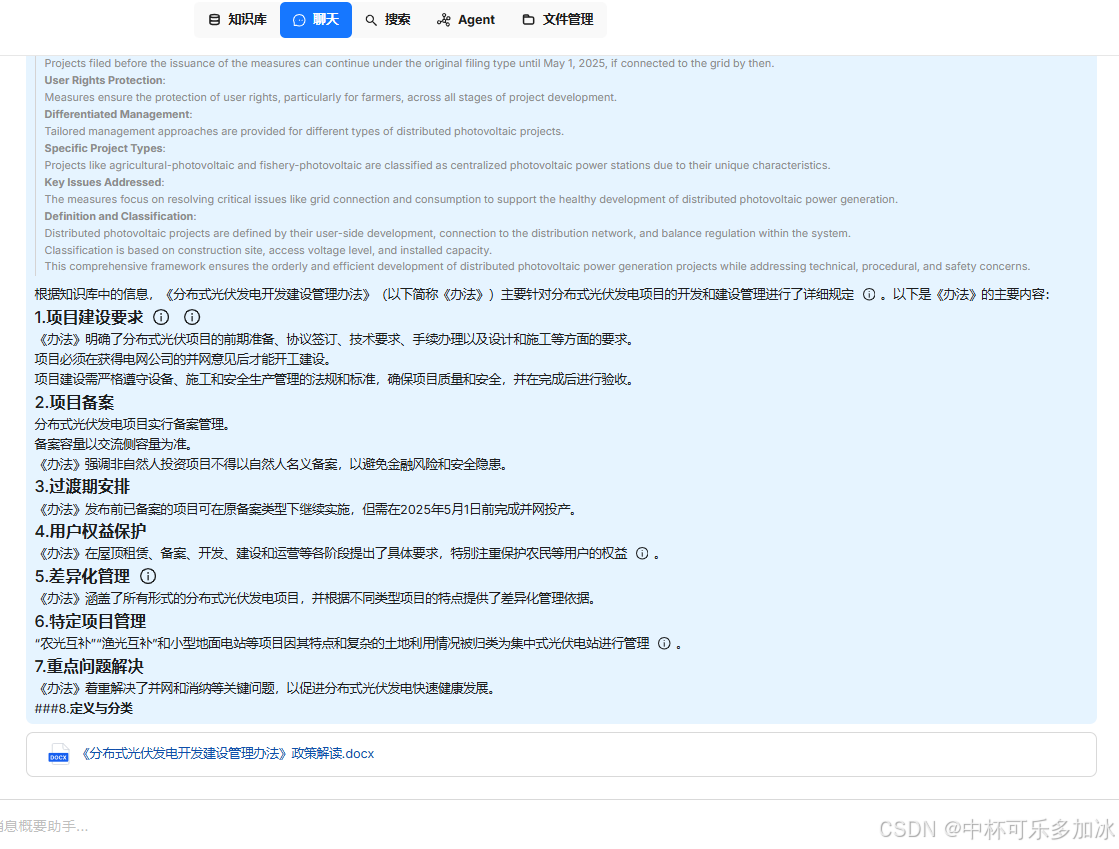Click the 'Definition and Classification:' label

click(121, 216)
